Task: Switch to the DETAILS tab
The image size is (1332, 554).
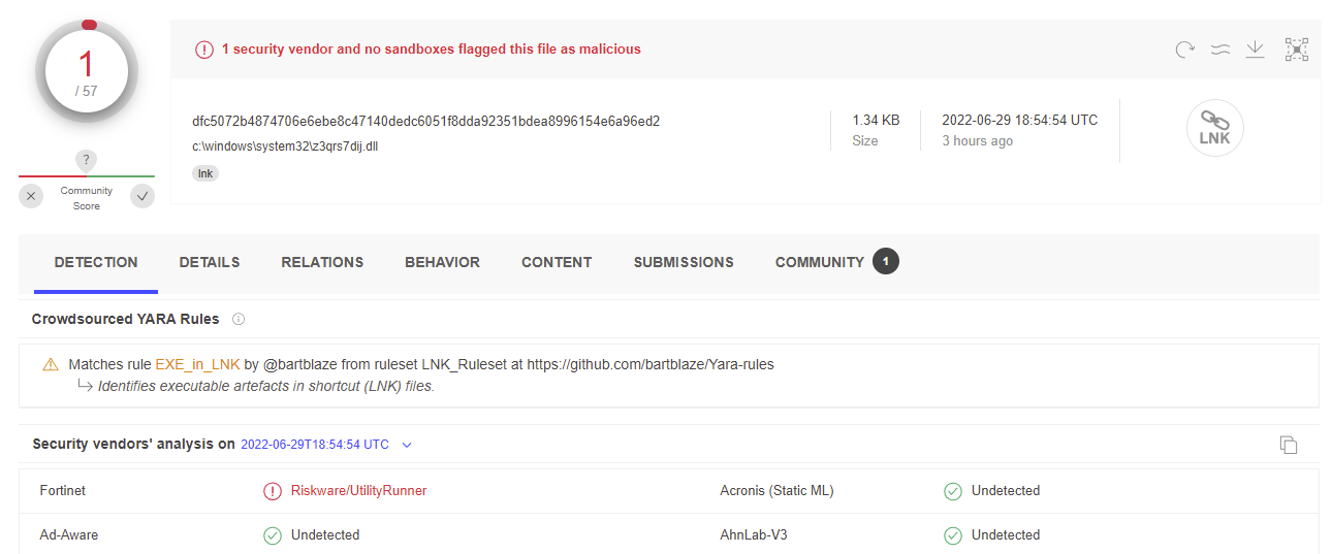Action: pos(209,262)
